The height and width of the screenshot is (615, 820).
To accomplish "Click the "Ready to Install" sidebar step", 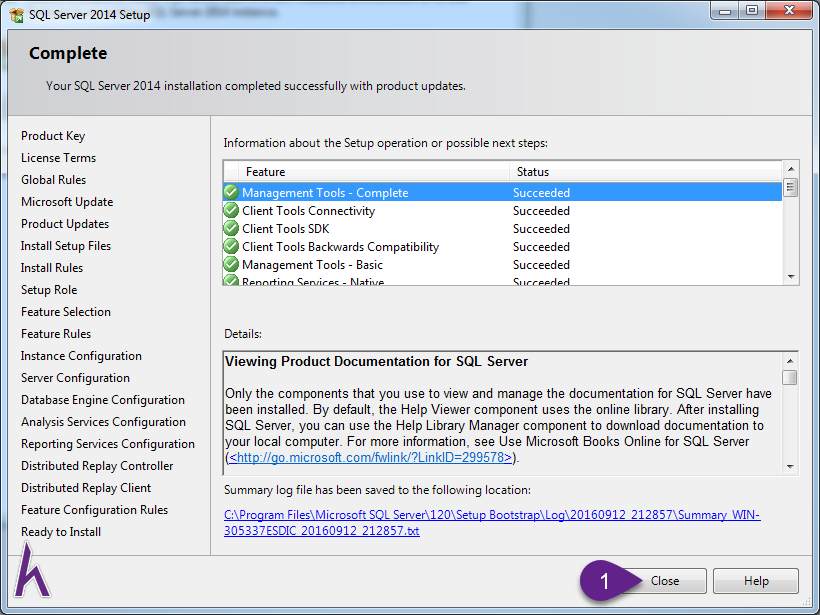I will pyautogui.click(x=61, y=531).
